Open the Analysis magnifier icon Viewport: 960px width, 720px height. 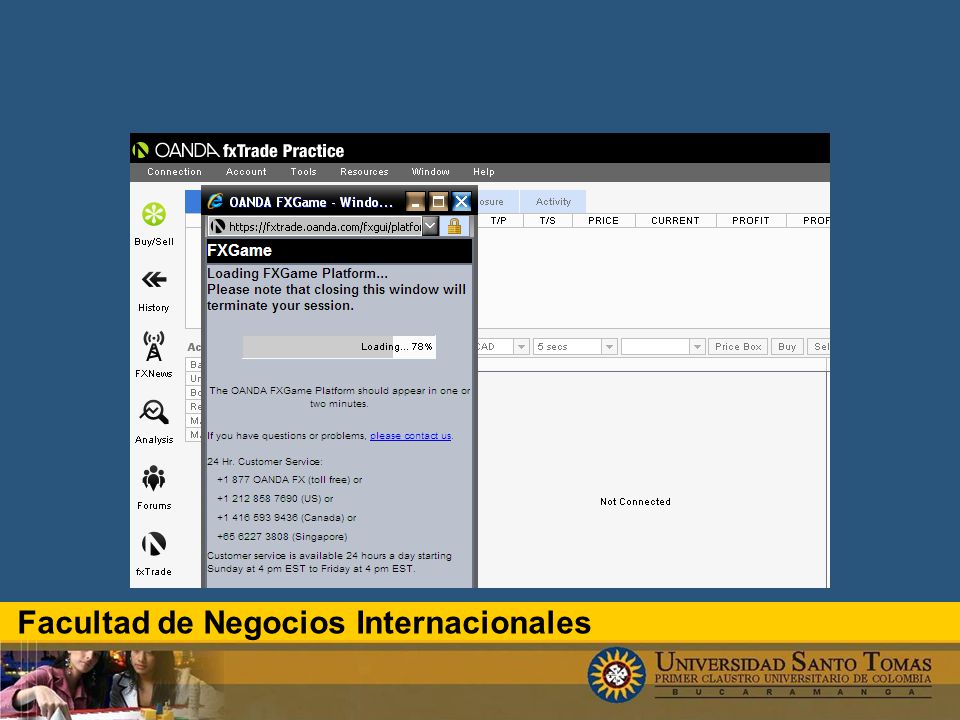point(154,421)
